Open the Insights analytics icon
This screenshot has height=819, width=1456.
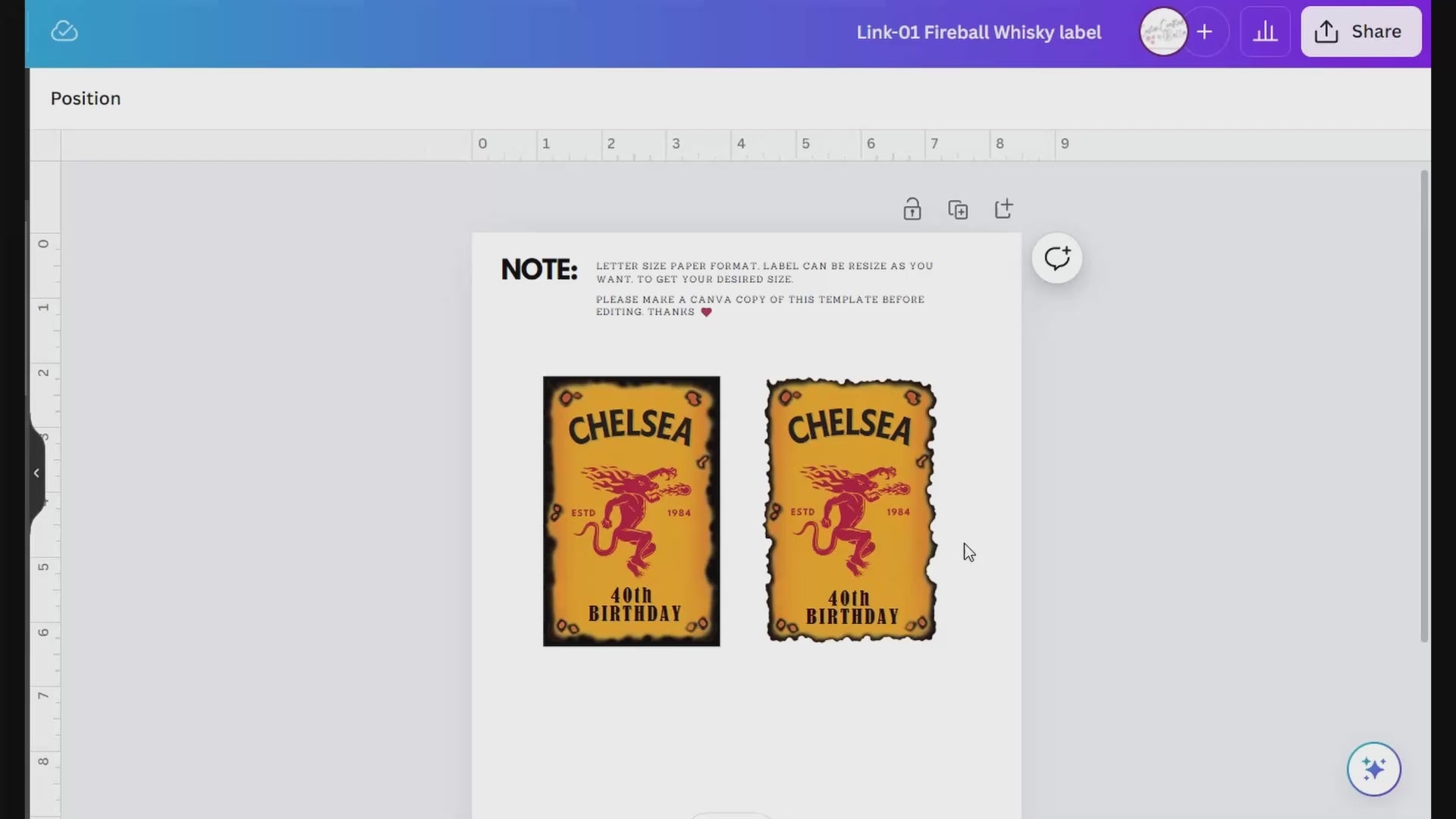click(x=1265, y=32)
